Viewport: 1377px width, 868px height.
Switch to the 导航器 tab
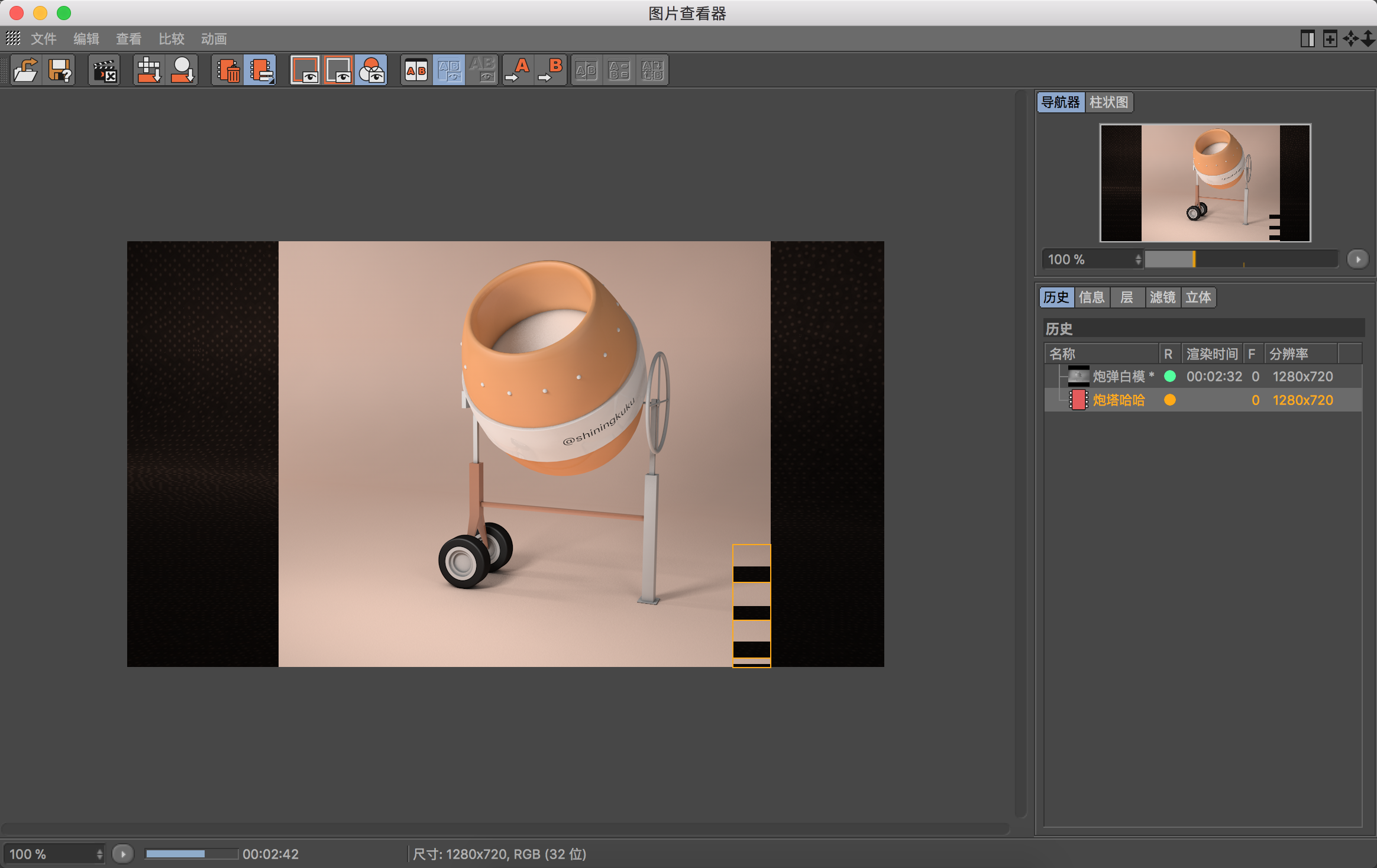[1061, 102]
